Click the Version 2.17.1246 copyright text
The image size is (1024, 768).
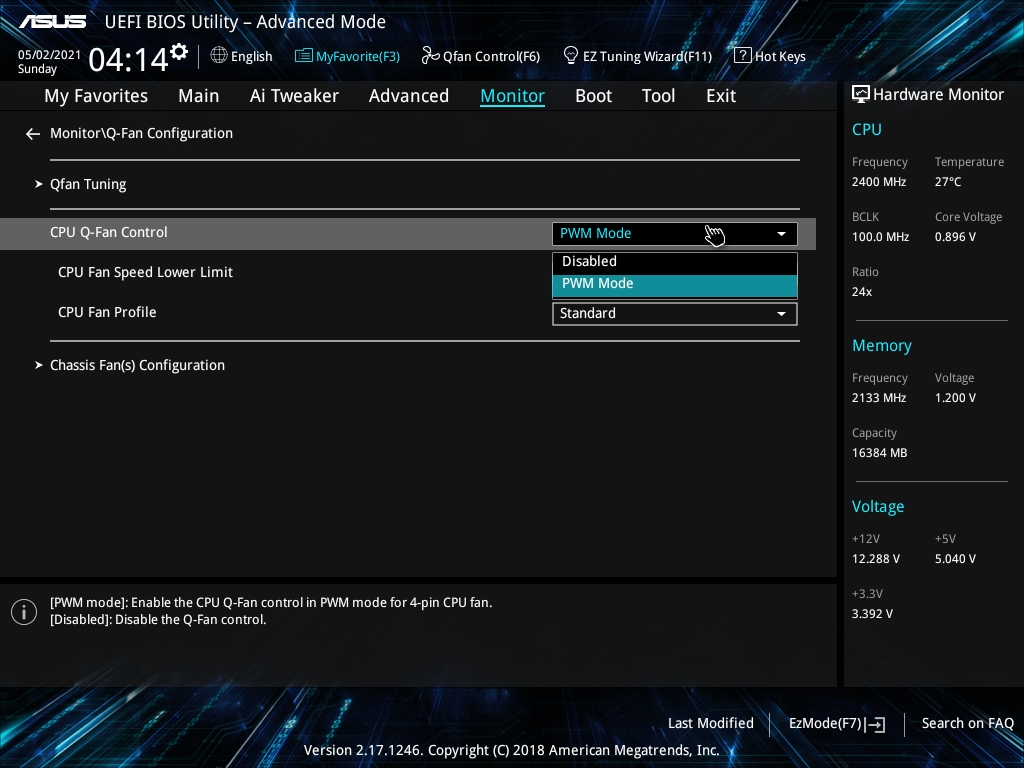511,750
